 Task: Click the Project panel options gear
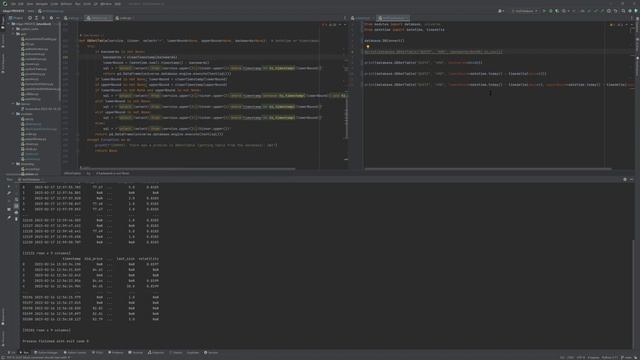51,18
